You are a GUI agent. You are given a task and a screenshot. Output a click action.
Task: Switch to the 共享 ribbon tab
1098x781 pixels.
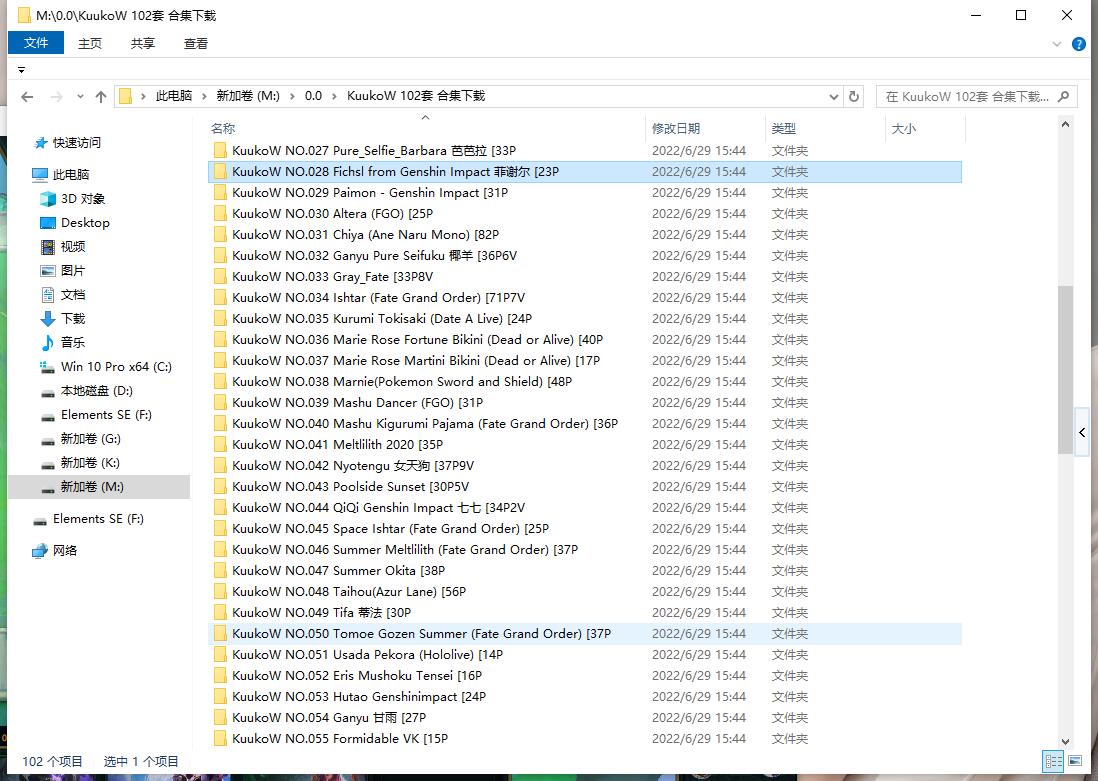[x=143, y=43]
